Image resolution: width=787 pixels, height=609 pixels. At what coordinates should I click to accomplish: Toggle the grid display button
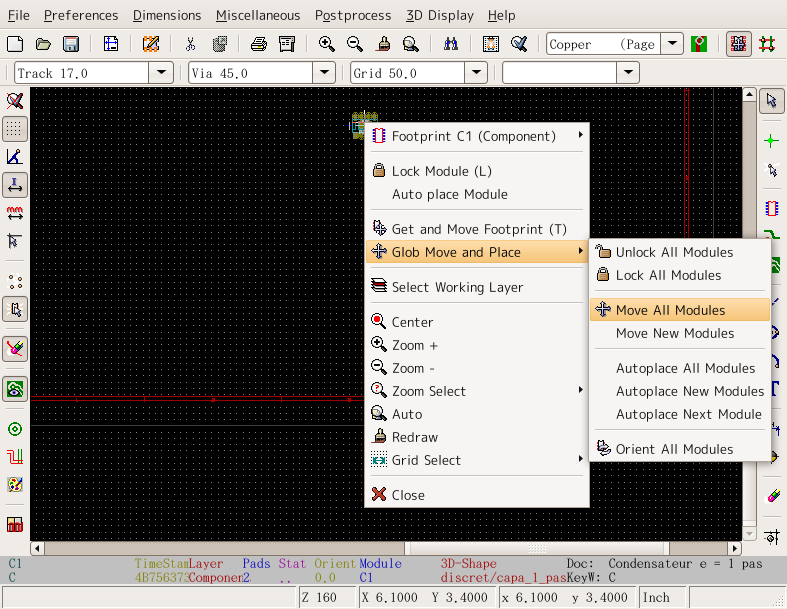[x=15, y=129]
